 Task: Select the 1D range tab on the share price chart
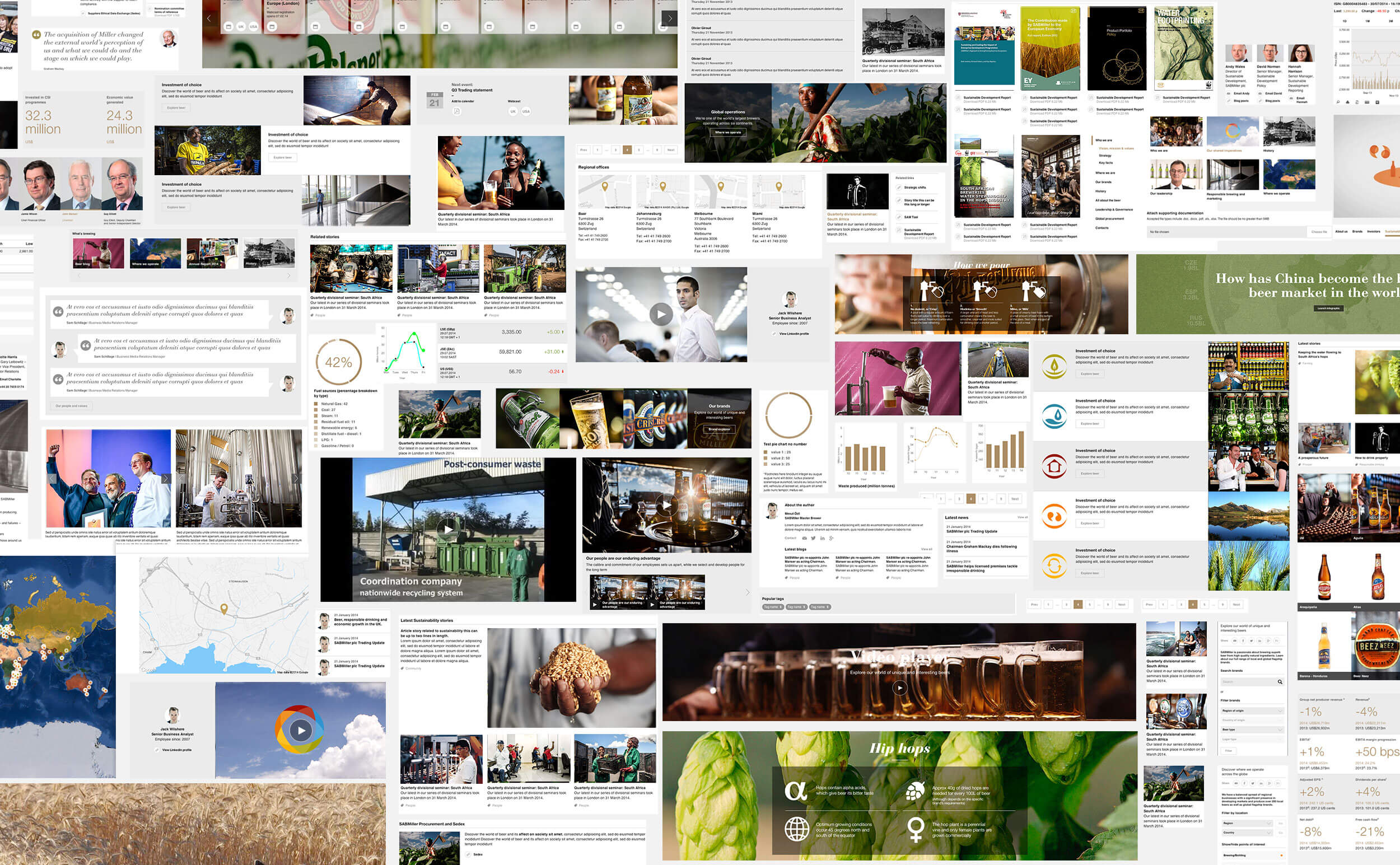(x=1345, y=21)
